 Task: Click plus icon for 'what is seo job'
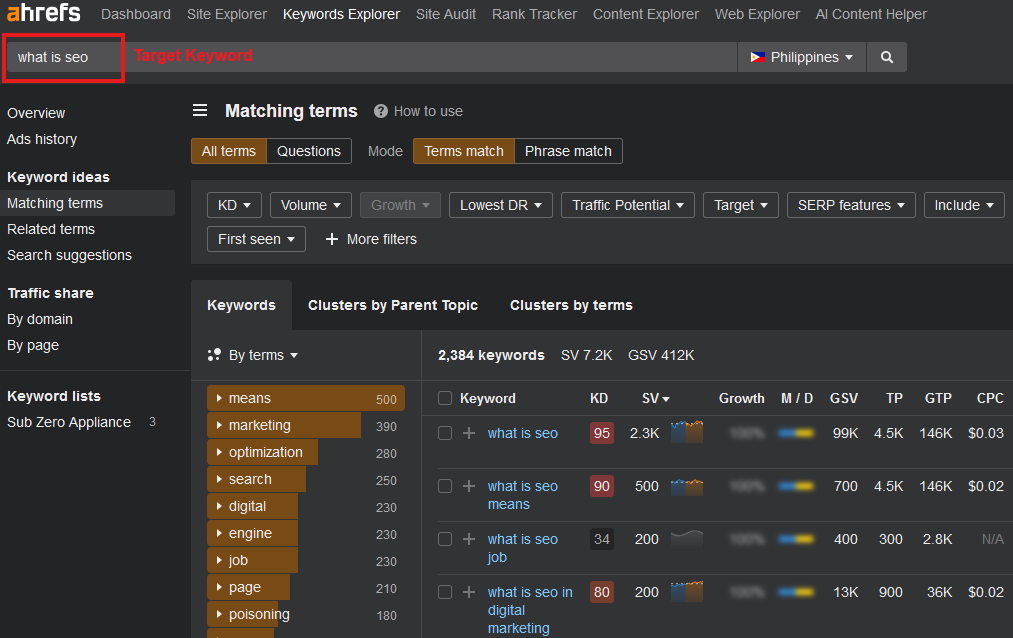[469, 539]
